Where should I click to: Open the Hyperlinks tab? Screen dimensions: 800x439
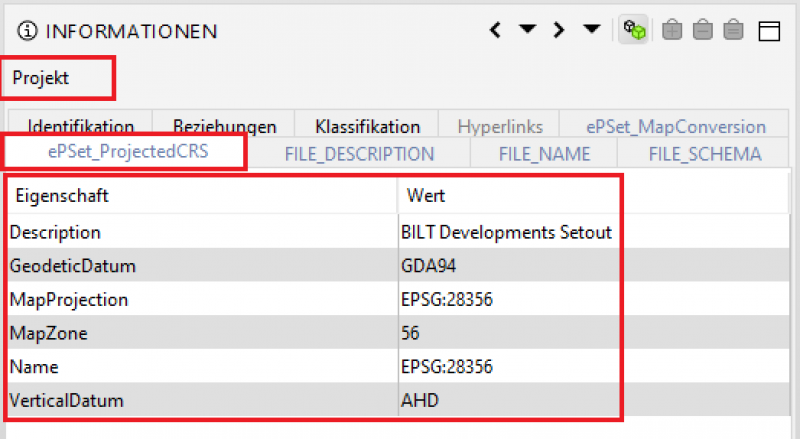(500, 126)
